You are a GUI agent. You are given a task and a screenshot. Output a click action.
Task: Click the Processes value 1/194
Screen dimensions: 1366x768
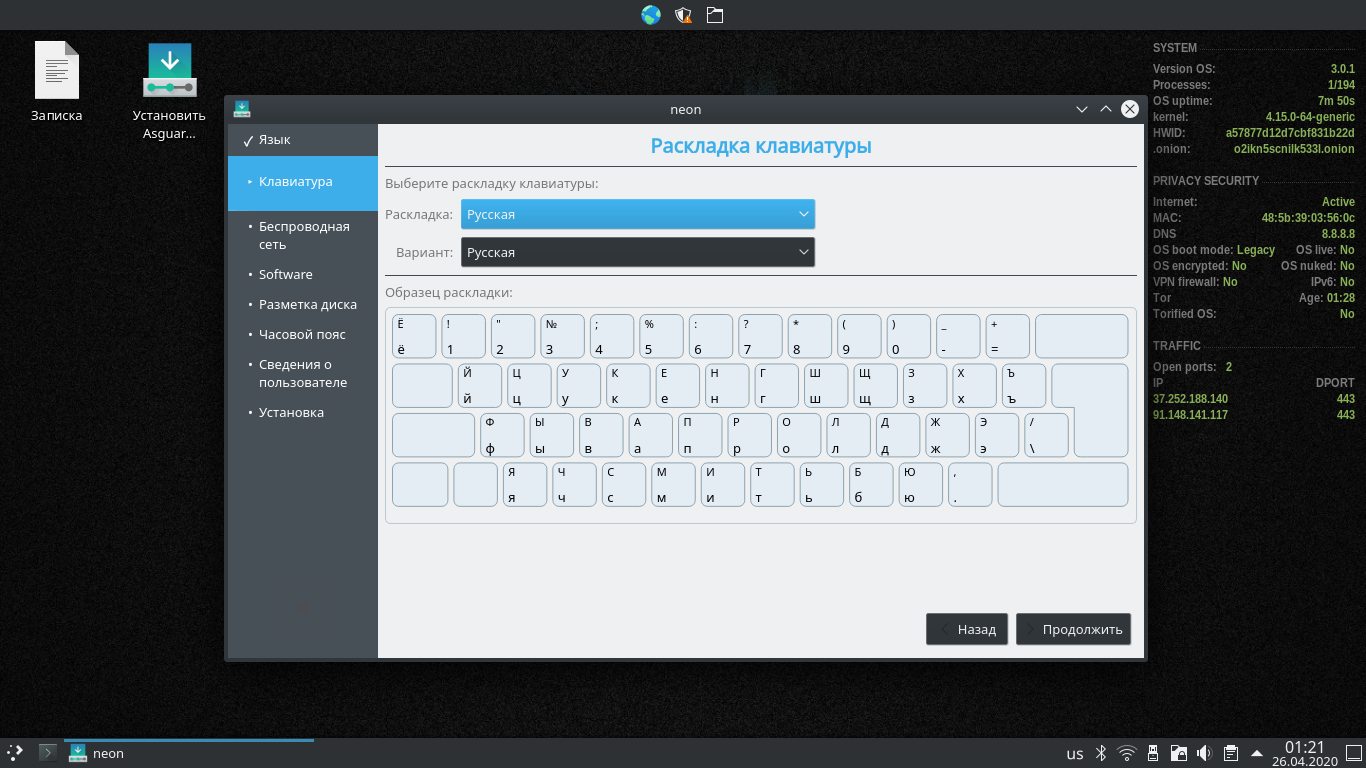click(1341, 85)
